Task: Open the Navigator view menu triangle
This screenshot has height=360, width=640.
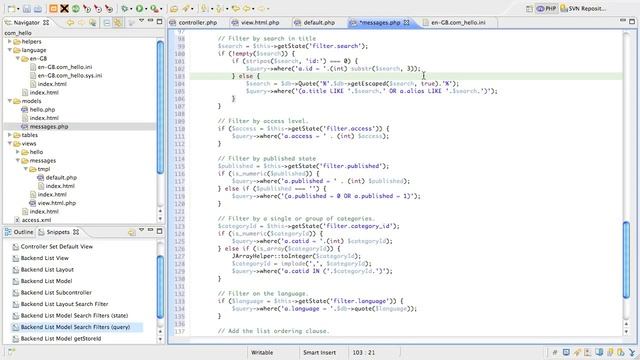Action: tap(141, 20)
